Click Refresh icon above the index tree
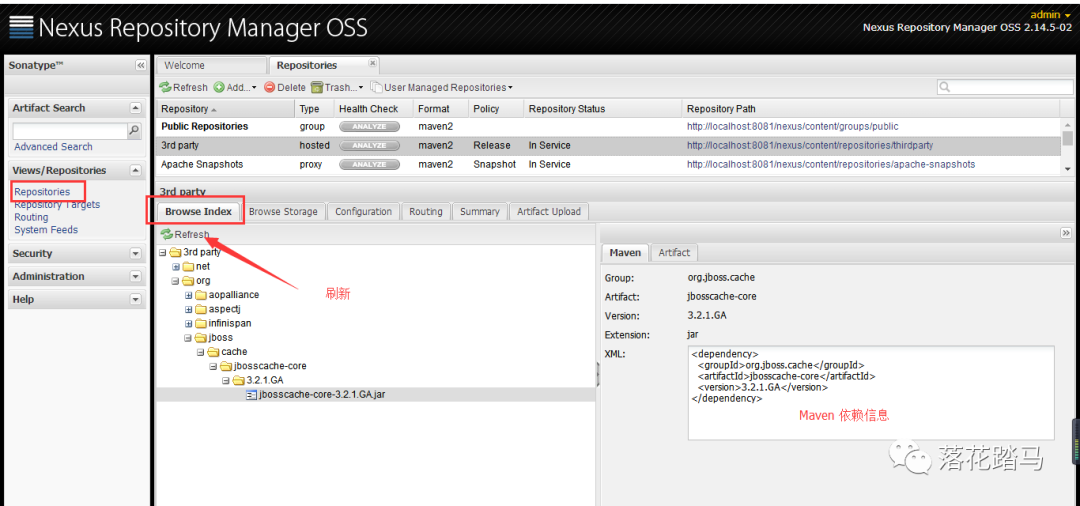1080x506 pixels. tap(167, 235)
